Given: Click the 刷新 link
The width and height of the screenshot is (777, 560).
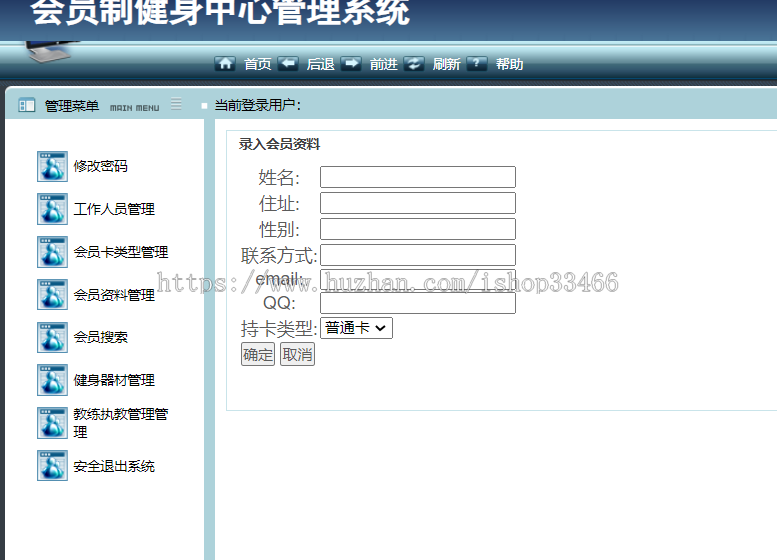Looking at the screenshot, I should pyautogui.click(x=446, y=64).
